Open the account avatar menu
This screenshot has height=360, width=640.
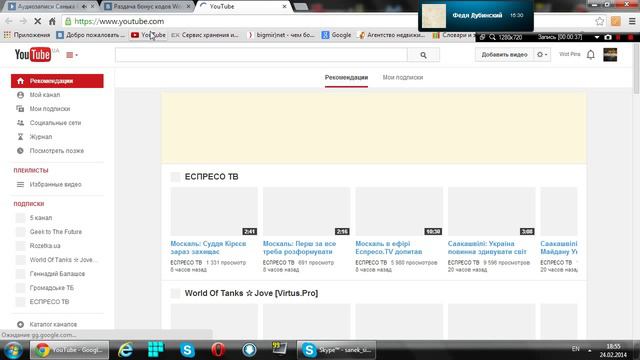[x=610, y=55]
